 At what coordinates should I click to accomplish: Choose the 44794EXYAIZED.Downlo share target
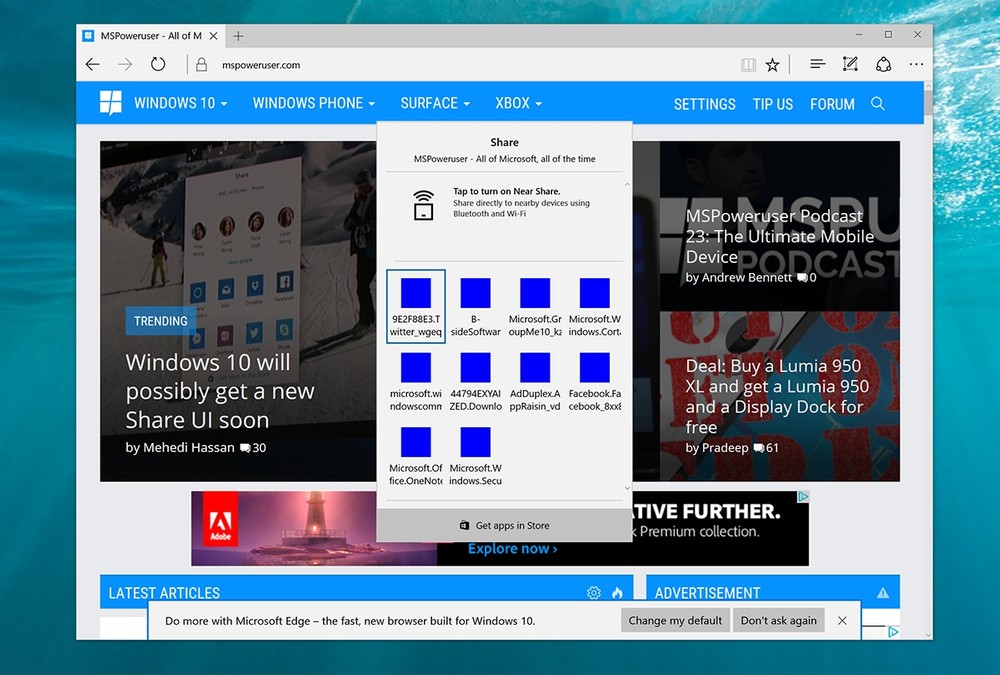476,382
